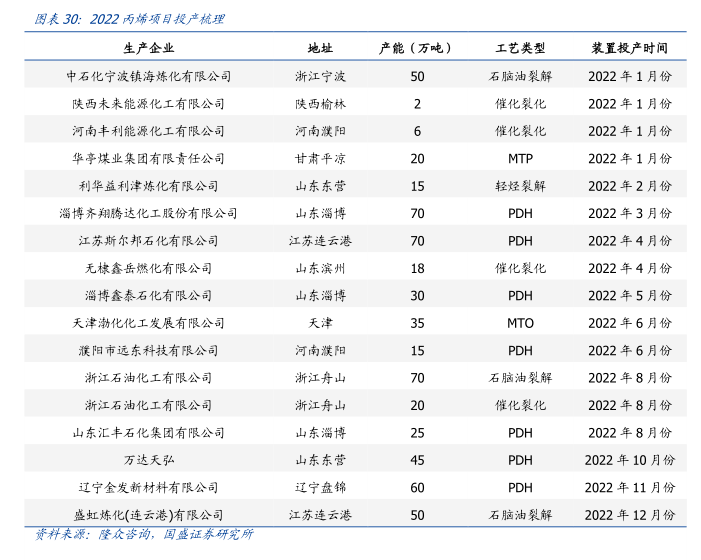
Task: Select the 轻烃裂解 process cell
Action: pyautogui.click(x=520, y=186)
